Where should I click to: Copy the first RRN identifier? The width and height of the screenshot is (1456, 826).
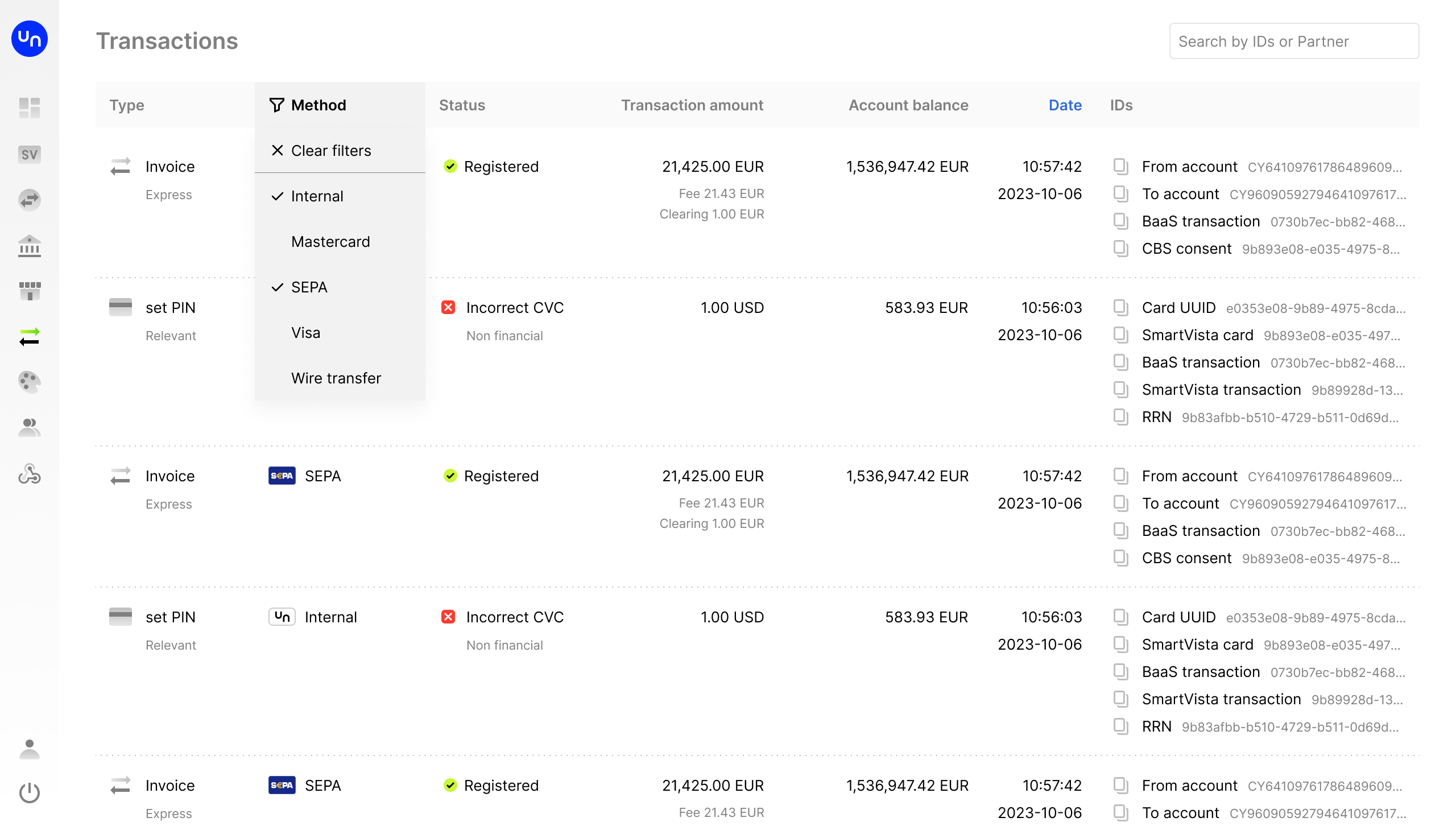coord(1120,417)
